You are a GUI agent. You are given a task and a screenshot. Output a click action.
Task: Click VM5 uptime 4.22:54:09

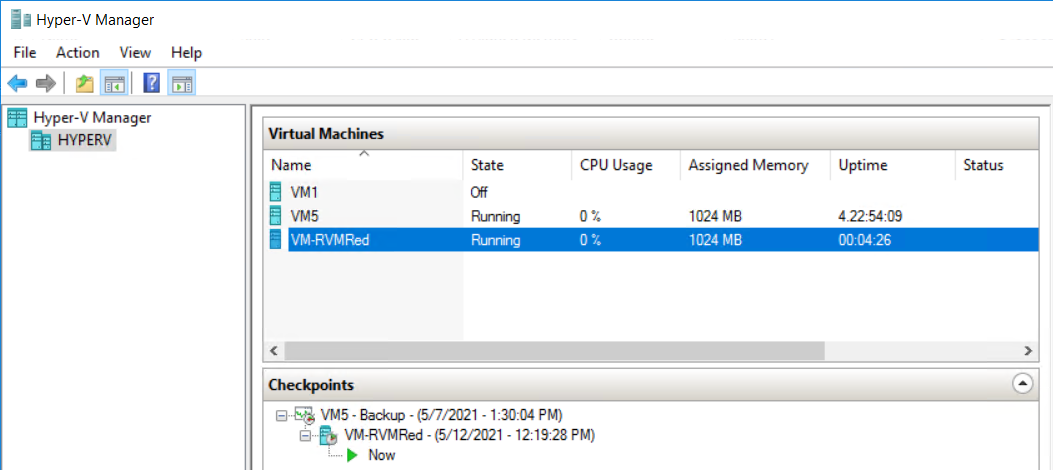(870, 217)
